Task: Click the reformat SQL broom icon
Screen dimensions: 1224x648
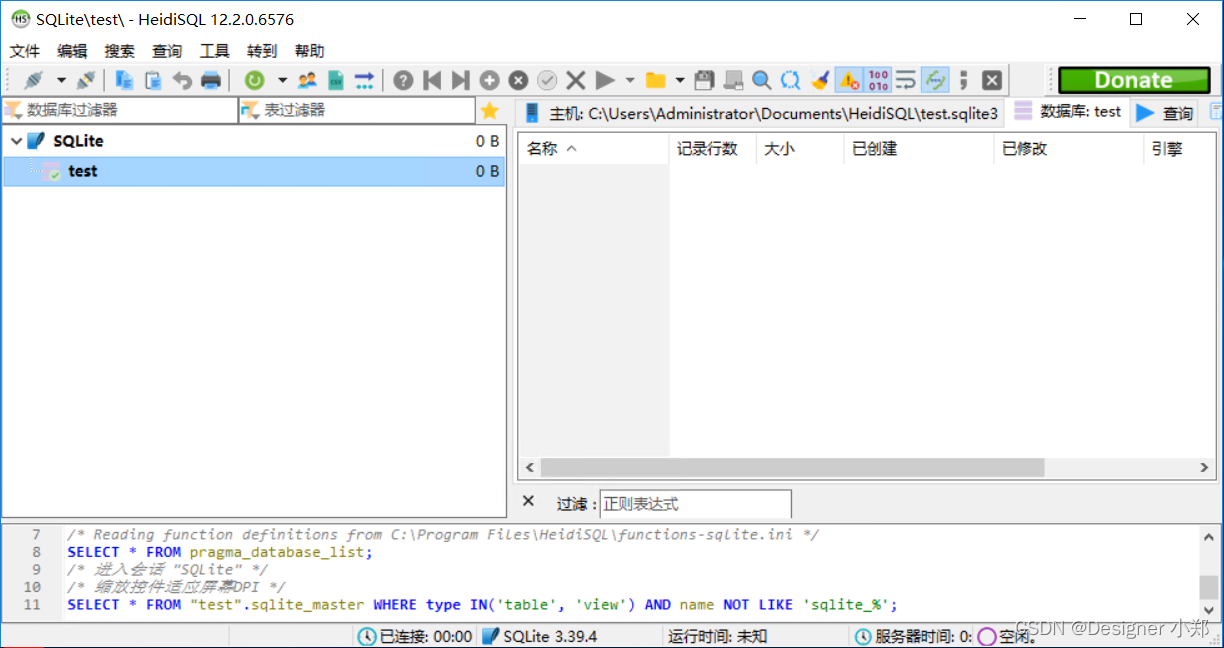Action: [820, 80]
